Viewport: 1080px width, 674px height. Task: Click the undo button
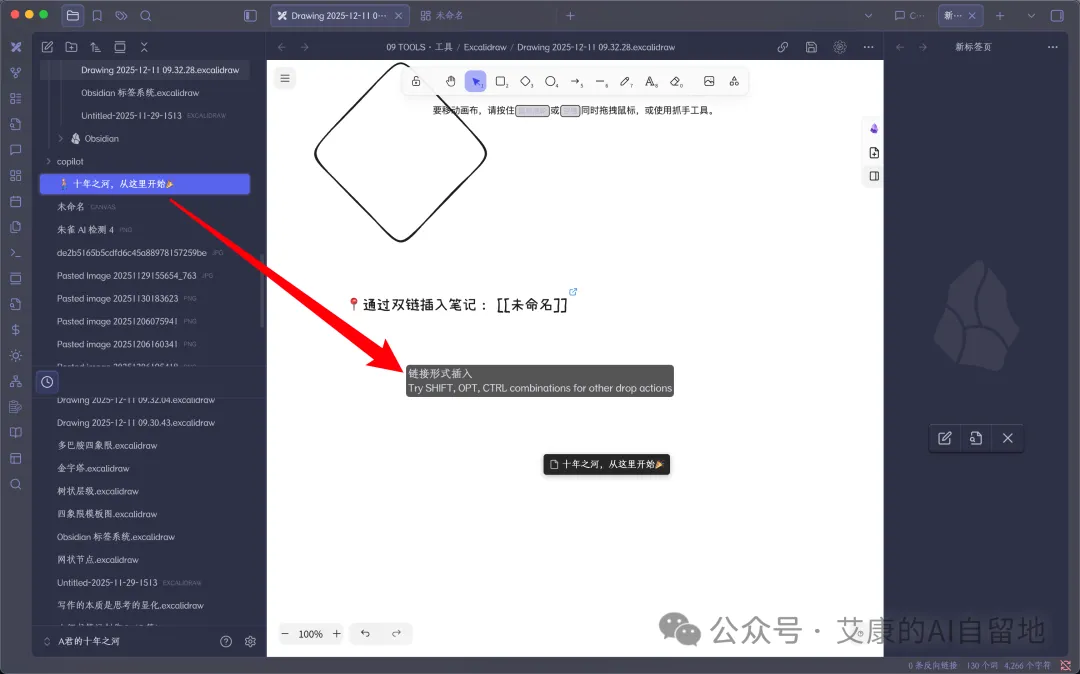coord(365,633)
